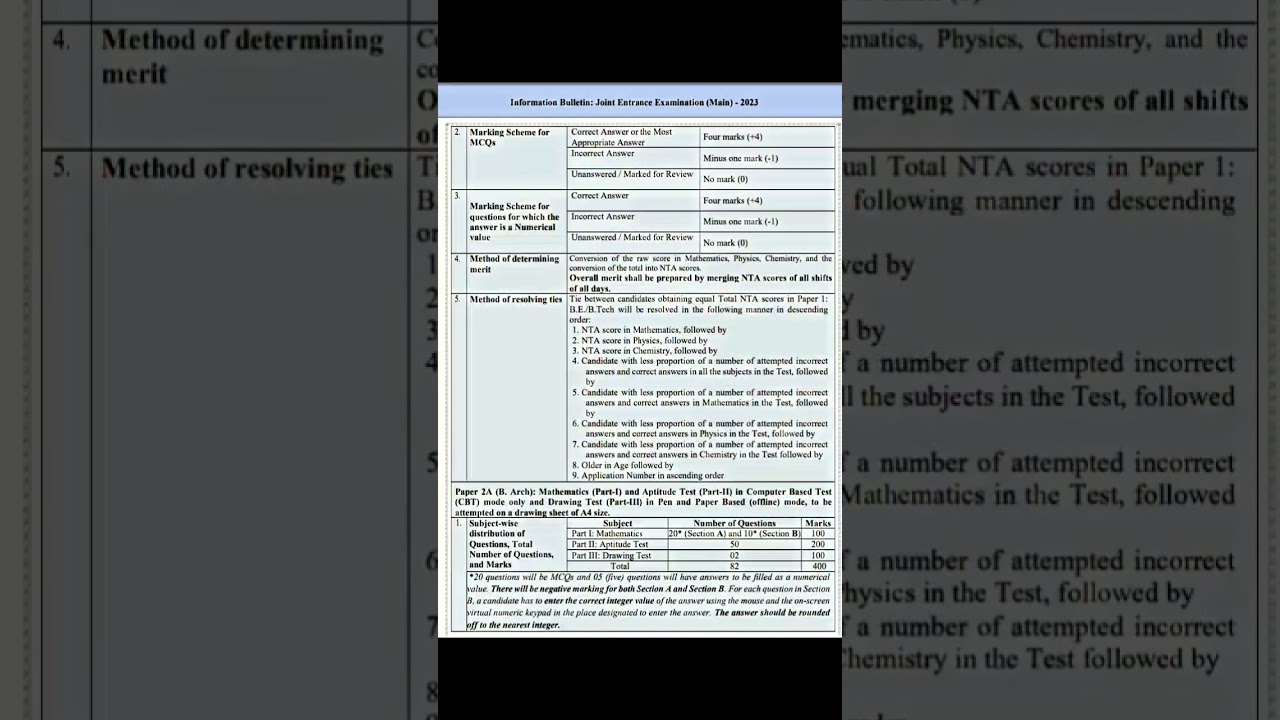This screenshot has height=720, width=1280.
Task: Click the 'Paper 2A (B. Arch)' bold paragraph
Action: point(643,502)
